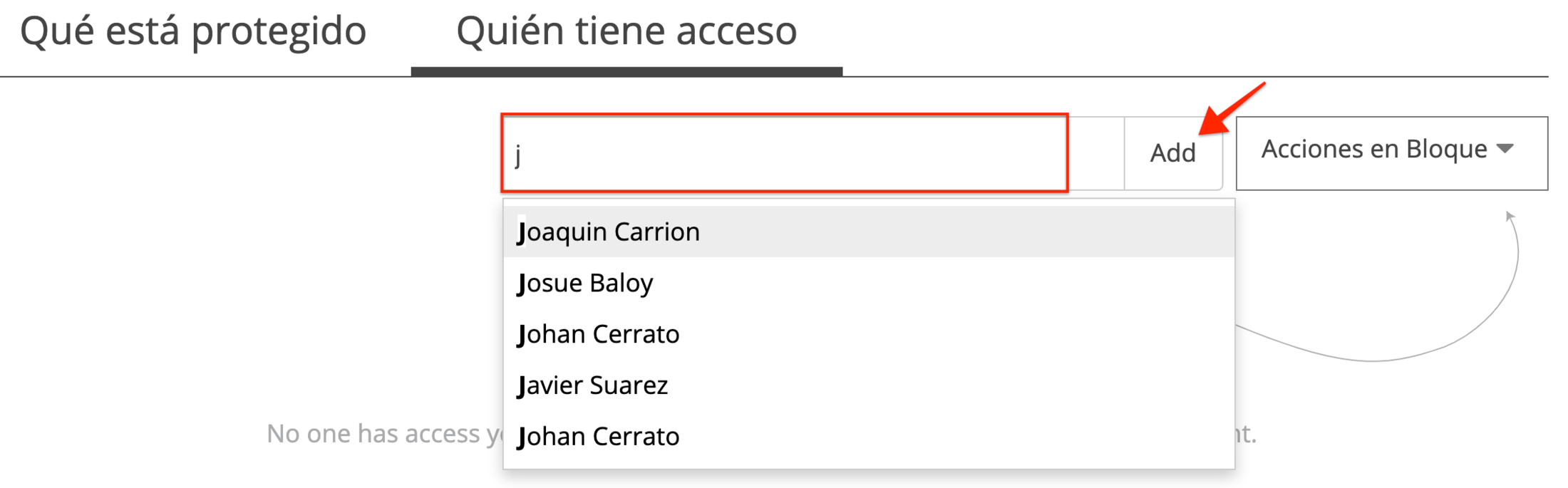Viewport: 1568px width, 488px height.
Task: Click the caret arrow beside Acciones en Bloque
Action: click(1505, 149)
